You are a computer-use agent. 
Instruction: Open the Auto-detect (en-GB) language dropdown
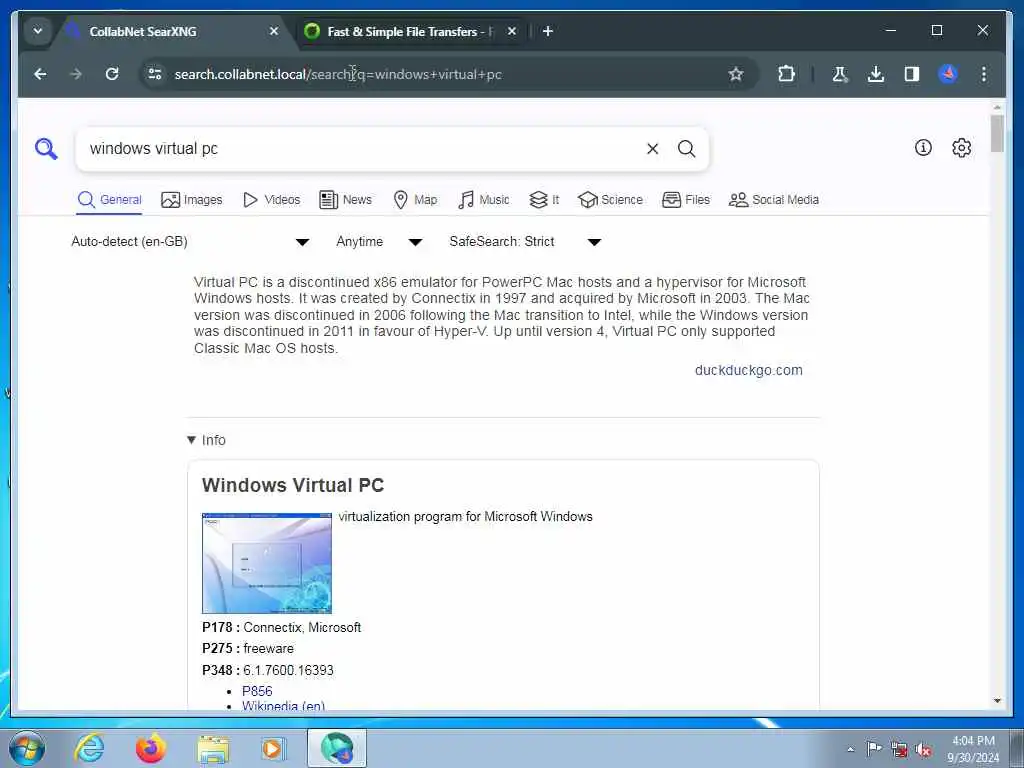(x=189, y=242)
